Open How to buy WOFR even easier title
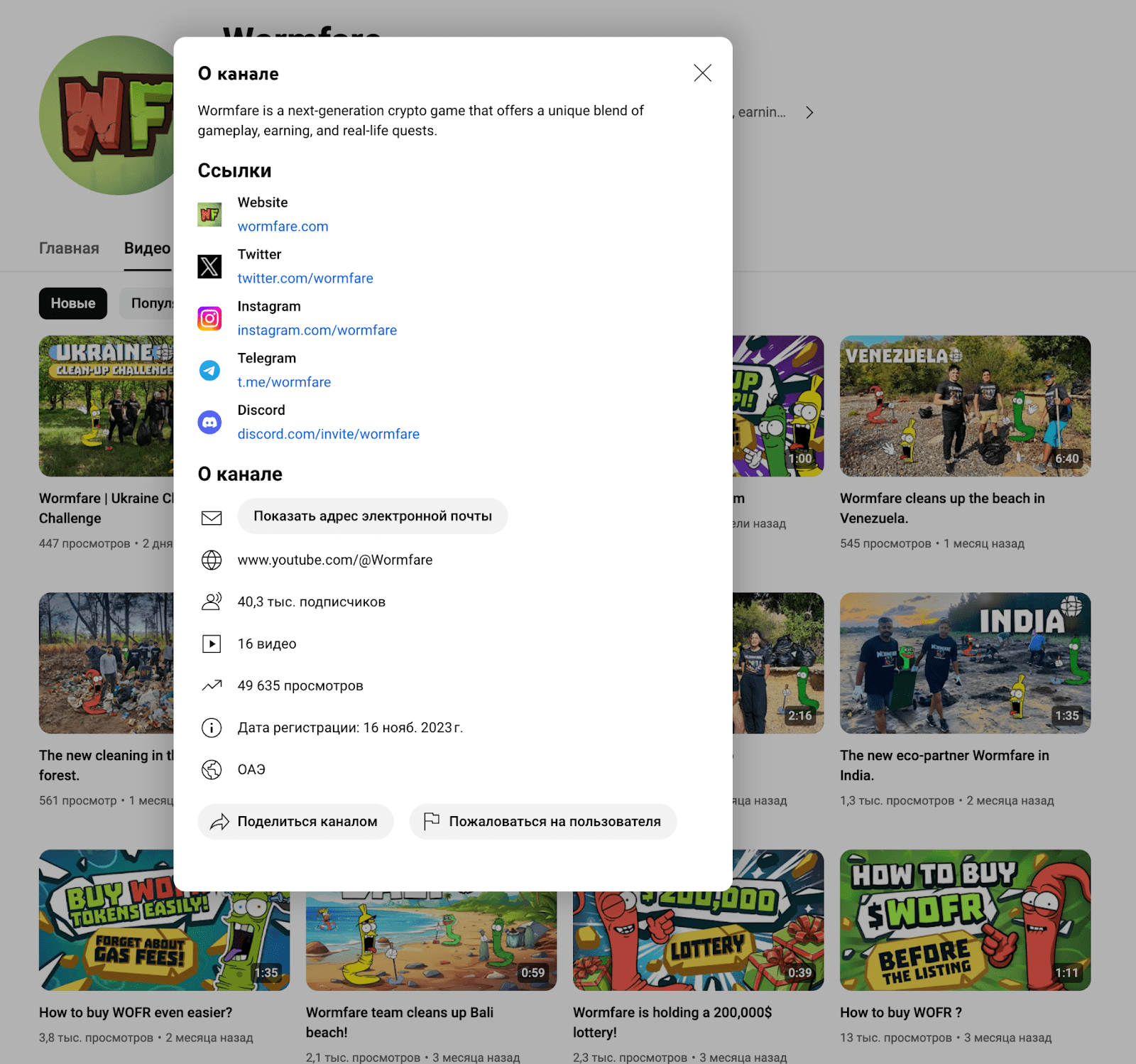Viewport: 1136px width, 1064px height. point(136,1013)
